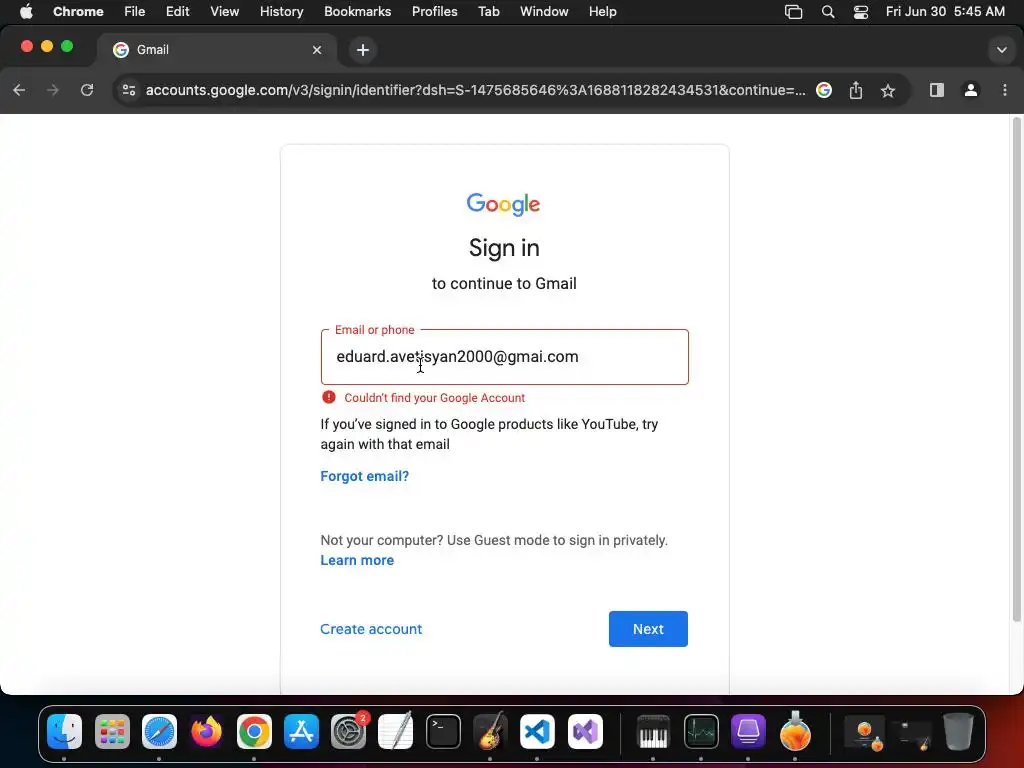Open Trash from the Dock
The image size is (1024, 768).
point(958,731)
